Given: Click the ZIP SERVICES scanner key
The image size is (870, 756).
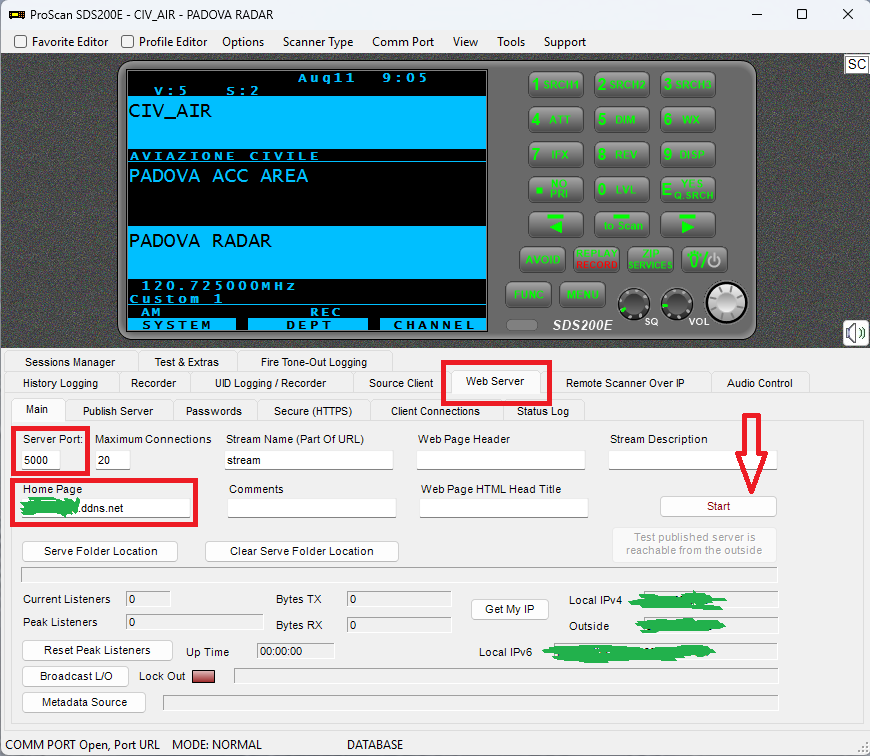Looking at the screenshot, I should click(x=650, y=260).
